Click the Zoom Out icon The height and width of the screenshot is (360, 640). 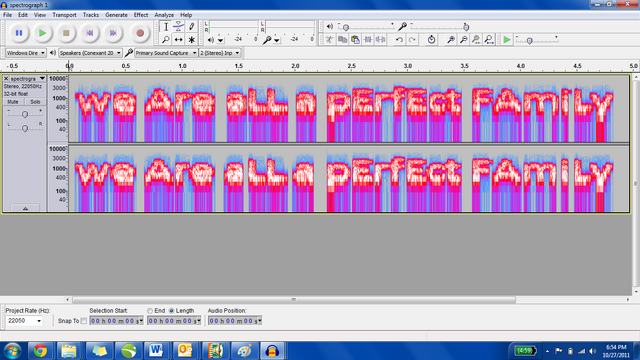pyautogui.click(x=463, y=40)
